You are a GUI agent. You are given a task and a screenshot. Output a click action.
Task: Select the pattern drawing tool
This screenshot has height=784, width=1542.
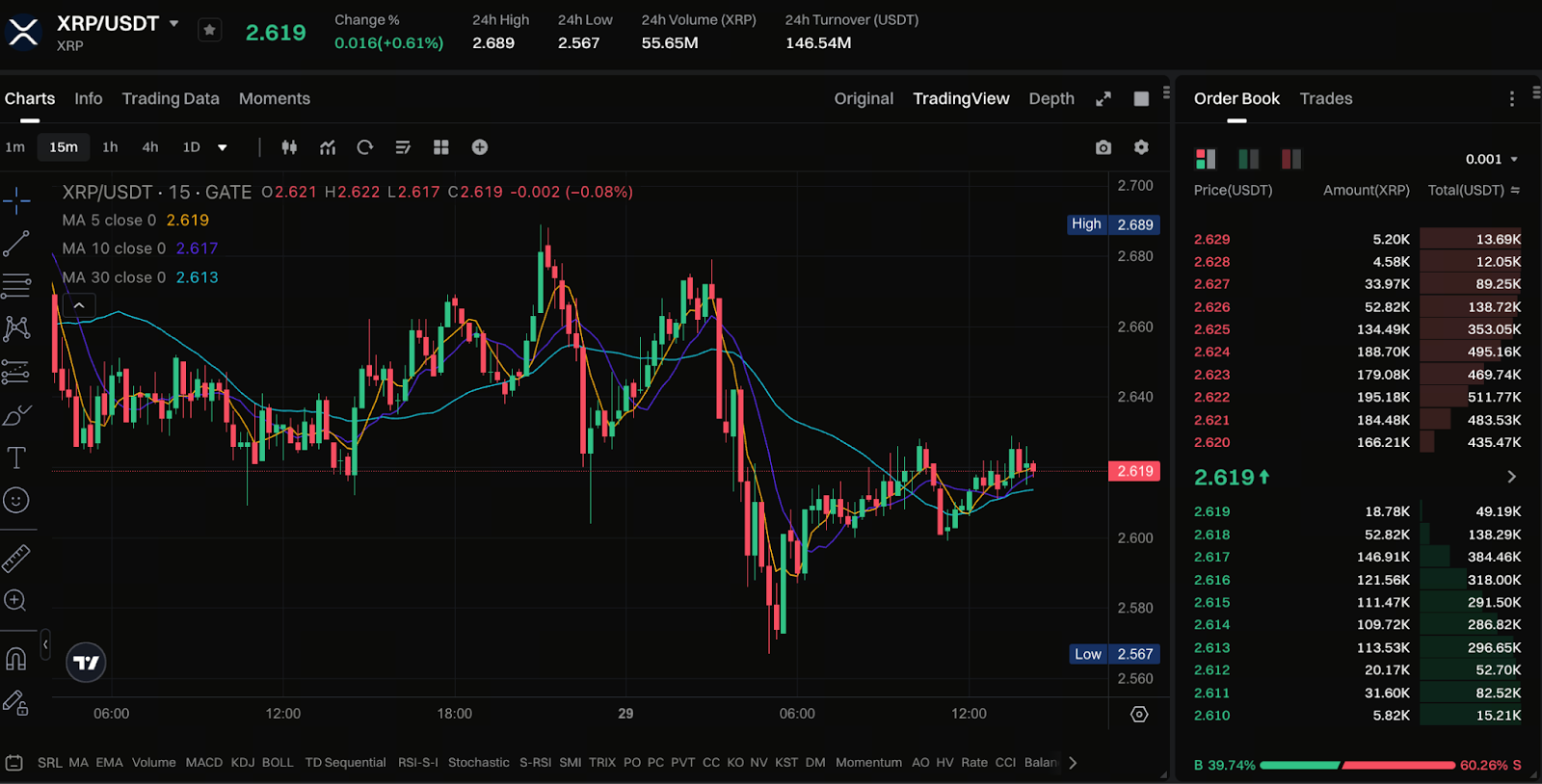[x=16, y=328]
